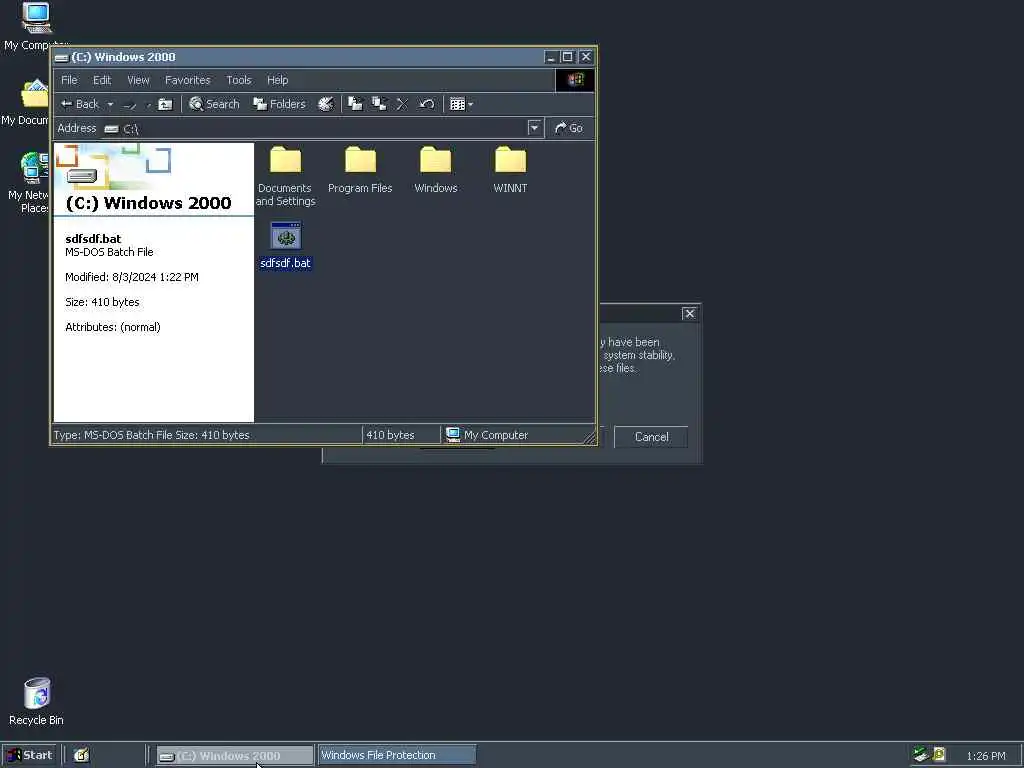Open the Edit menu

tap(102, 80)
